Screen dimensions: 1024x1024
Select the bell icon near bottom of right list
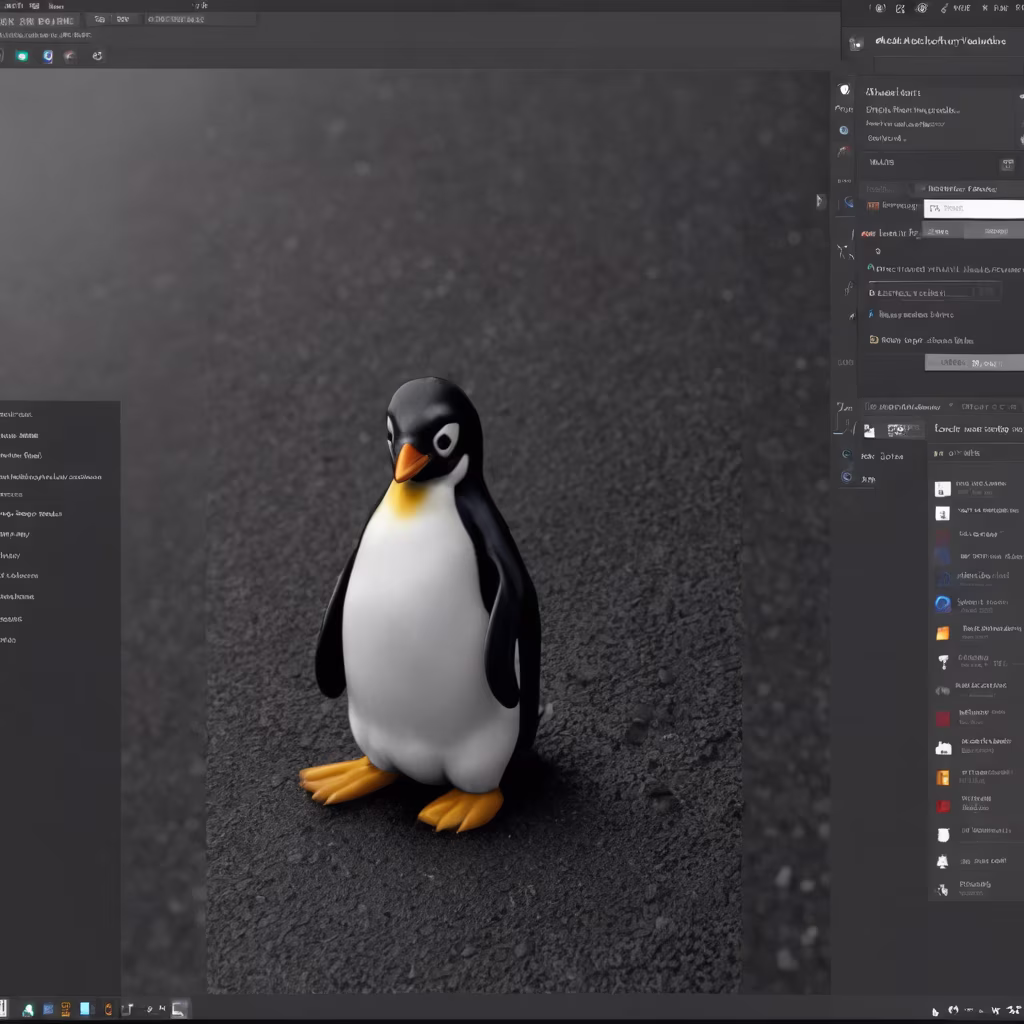pos(942,861)
